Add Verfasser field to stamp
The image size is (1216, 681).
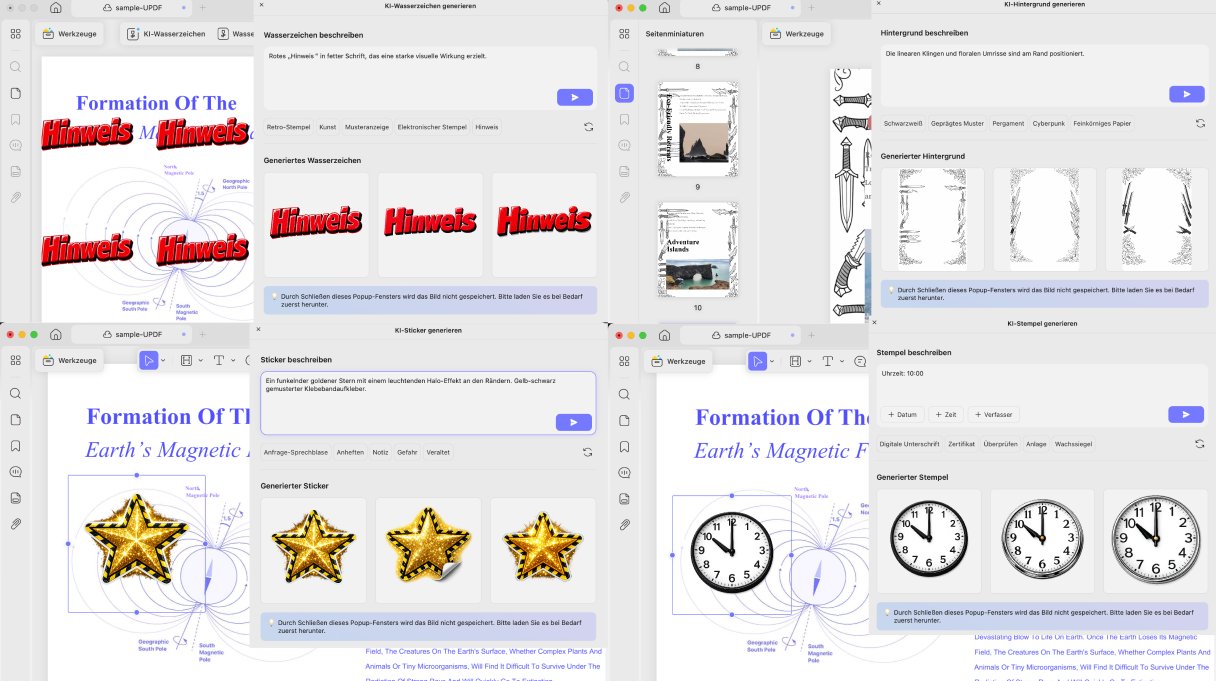click(993, 414)
